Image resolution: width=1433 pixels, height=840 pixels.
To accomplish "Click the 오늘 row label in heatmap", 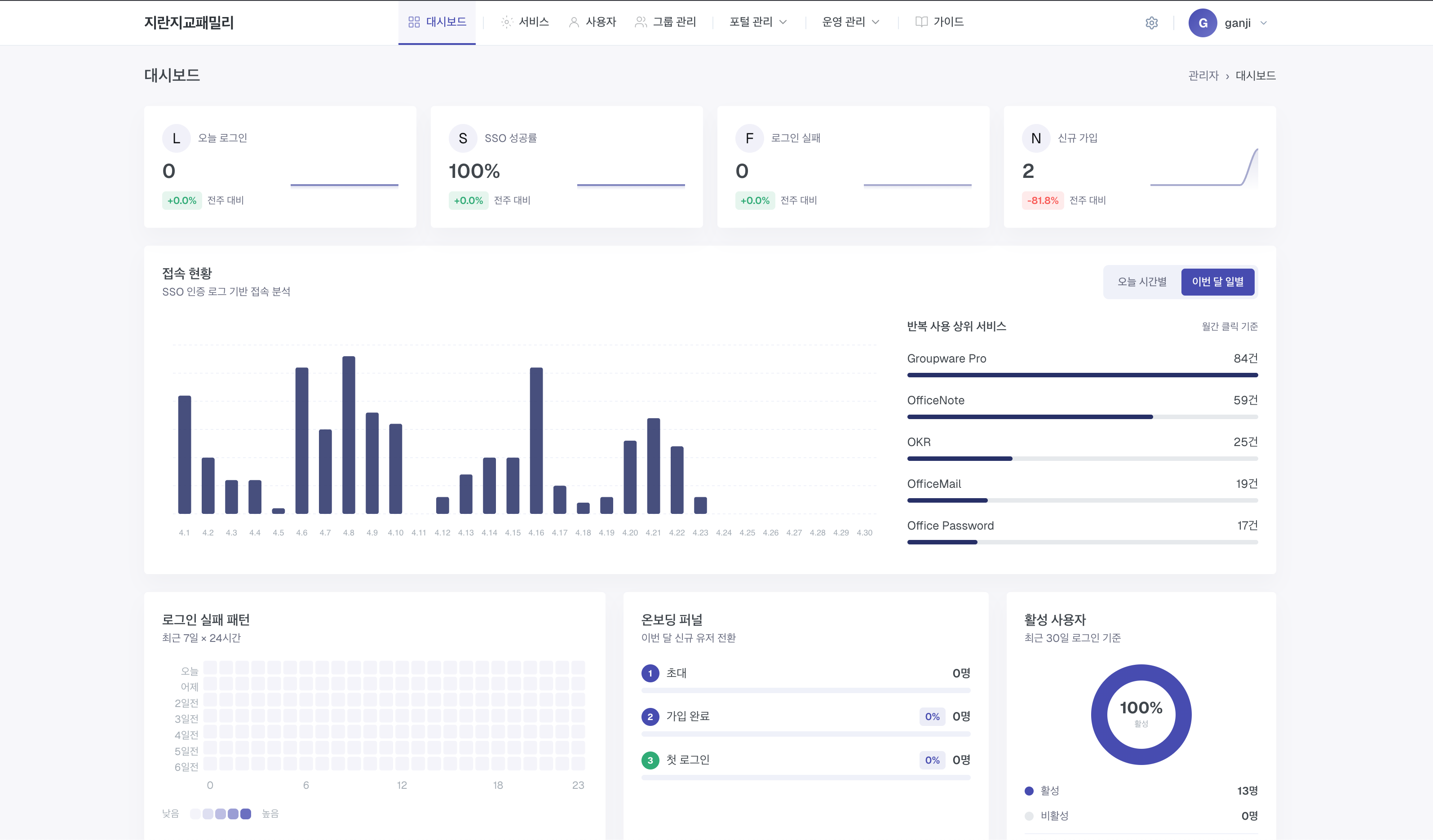I will (x=190, y=671).
